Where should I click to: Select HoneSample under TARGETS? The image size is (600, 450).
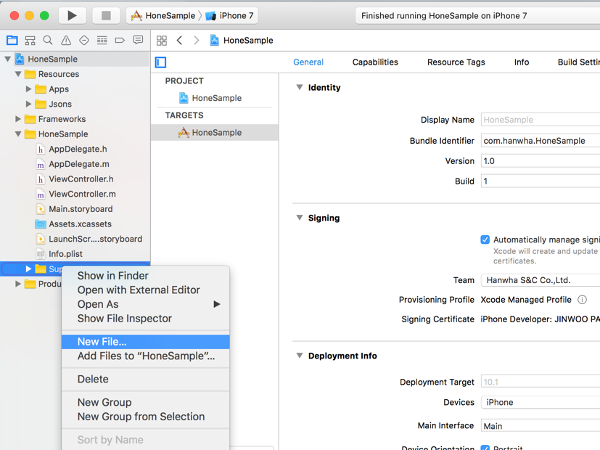[215, 132]
